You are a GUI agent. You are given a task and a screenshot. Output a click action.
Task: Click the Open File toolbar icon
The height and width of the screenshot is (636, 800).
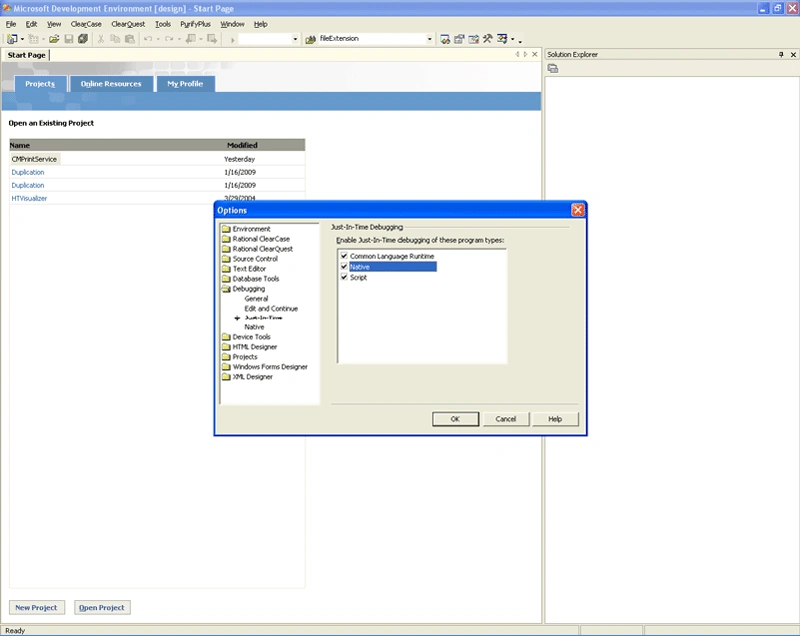[54, 39]
